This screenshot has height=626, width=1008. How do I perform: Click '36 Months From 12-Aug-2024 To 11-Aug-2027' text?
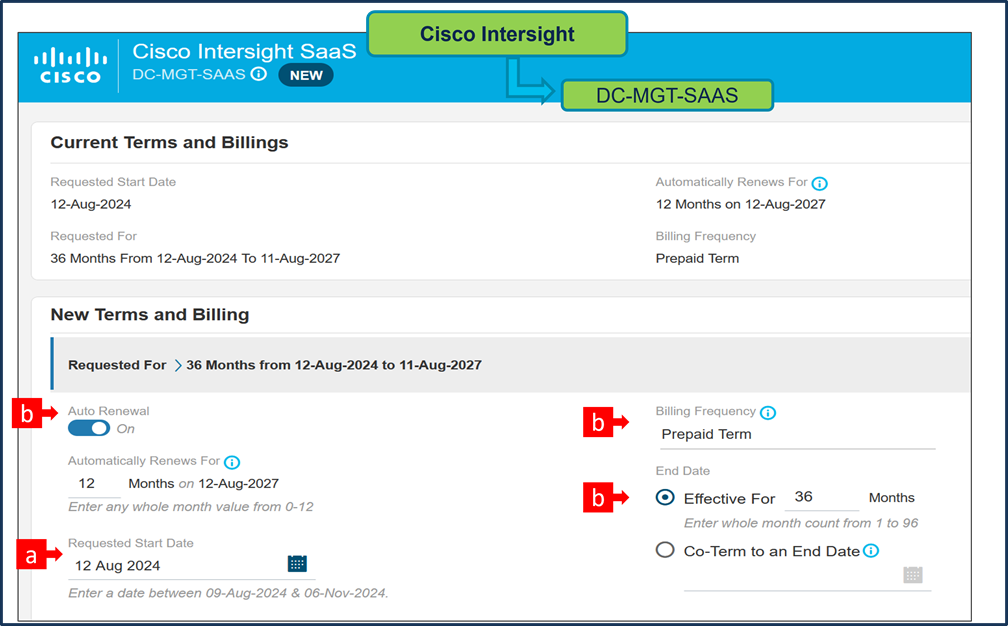point(195,258)
